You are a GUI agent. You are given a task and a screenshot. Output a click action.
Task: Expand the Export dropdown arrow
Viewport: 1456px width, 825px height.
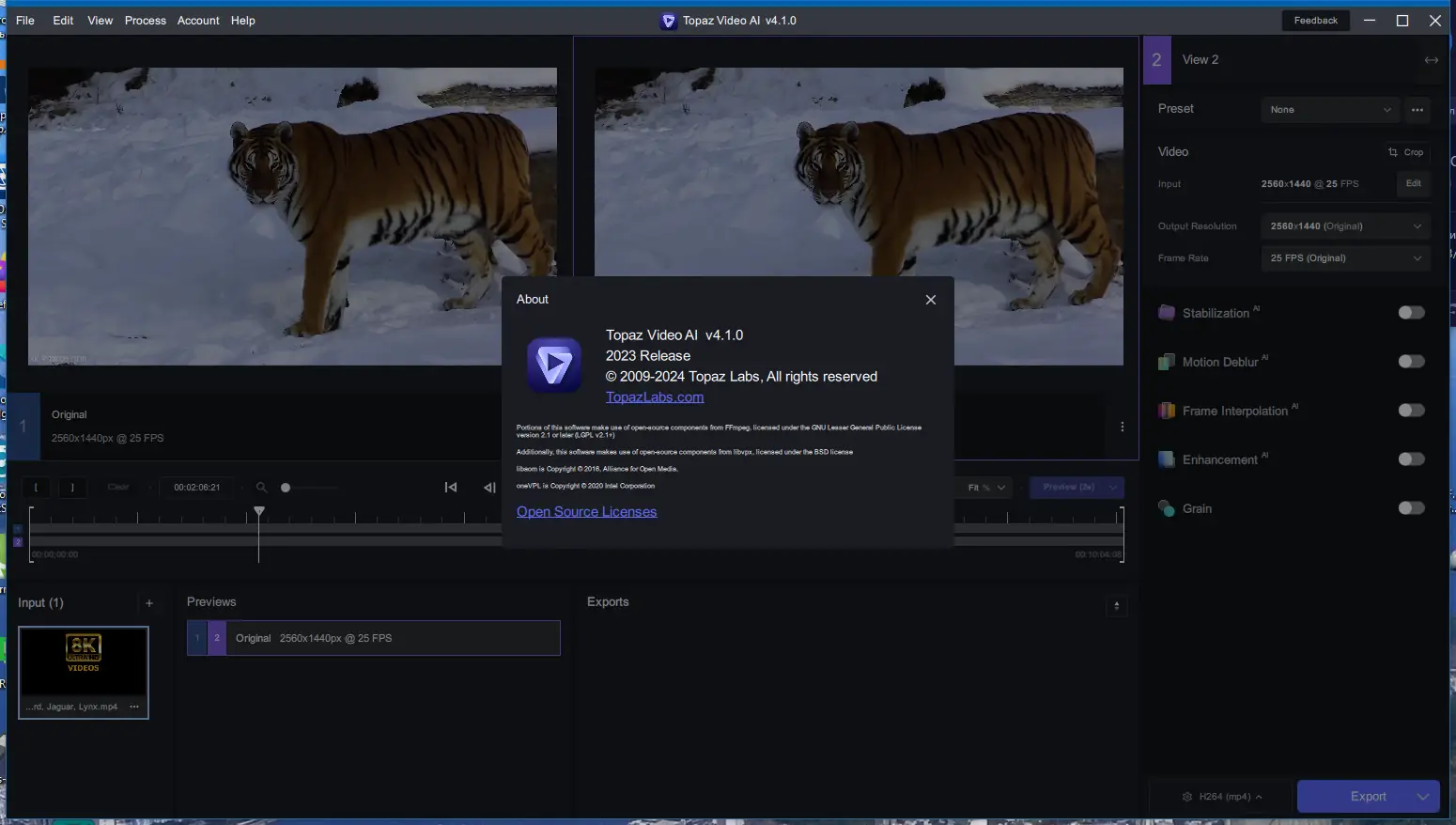[1423, 797]
